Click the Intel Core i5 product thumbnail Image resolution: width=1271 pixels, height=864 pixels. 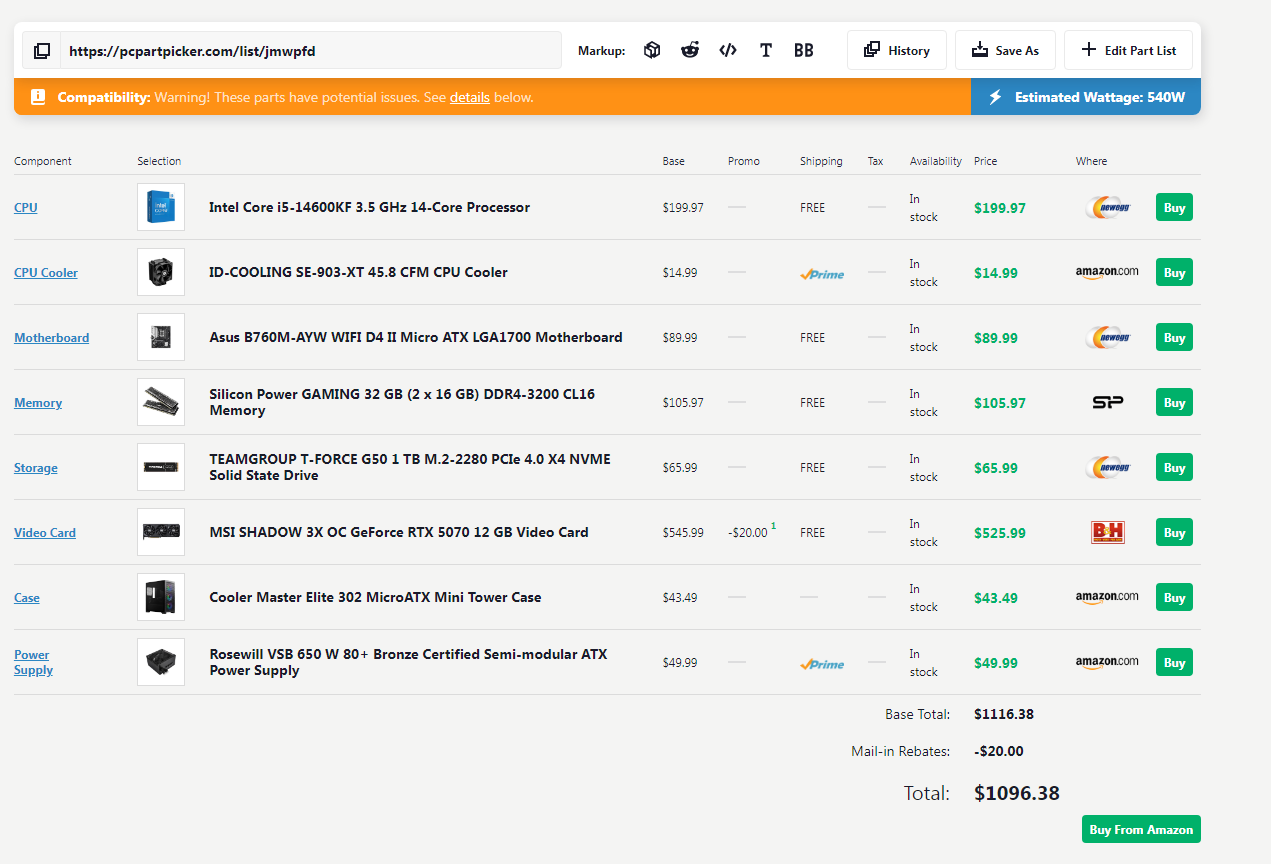(161, 207)
